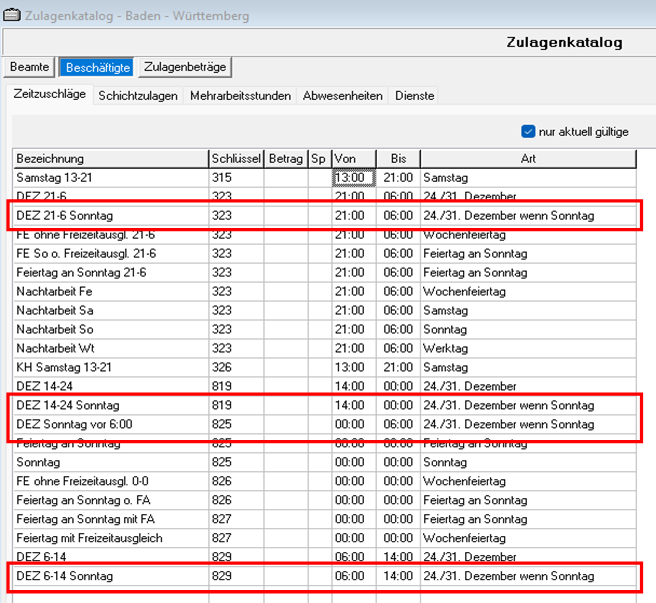Viewport: 656px width, 603px height.
Task: Click the Art column header
Action: tap(528, 159)
